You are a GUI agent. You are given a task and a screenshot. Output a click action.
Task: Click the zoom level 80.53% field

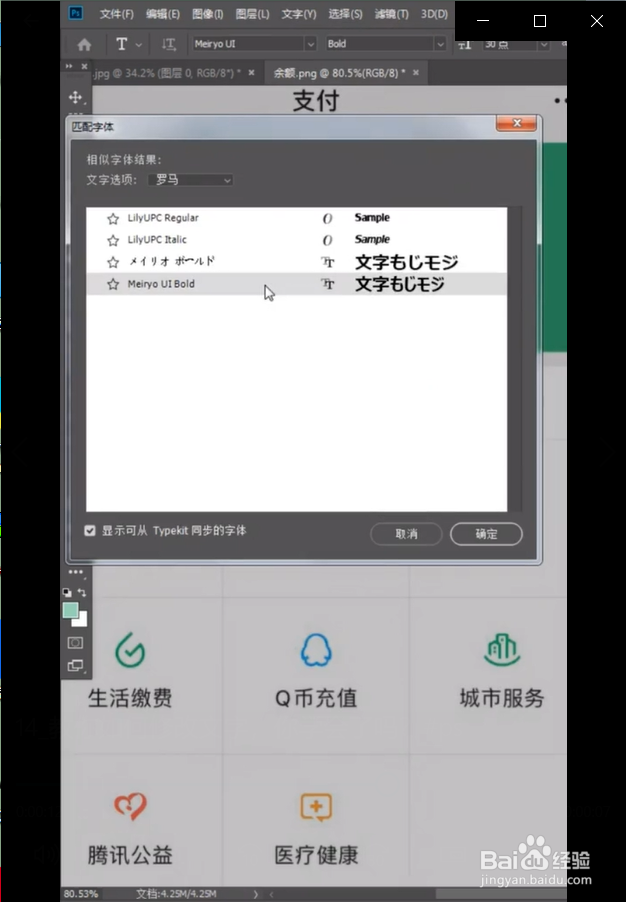point(81,894)
